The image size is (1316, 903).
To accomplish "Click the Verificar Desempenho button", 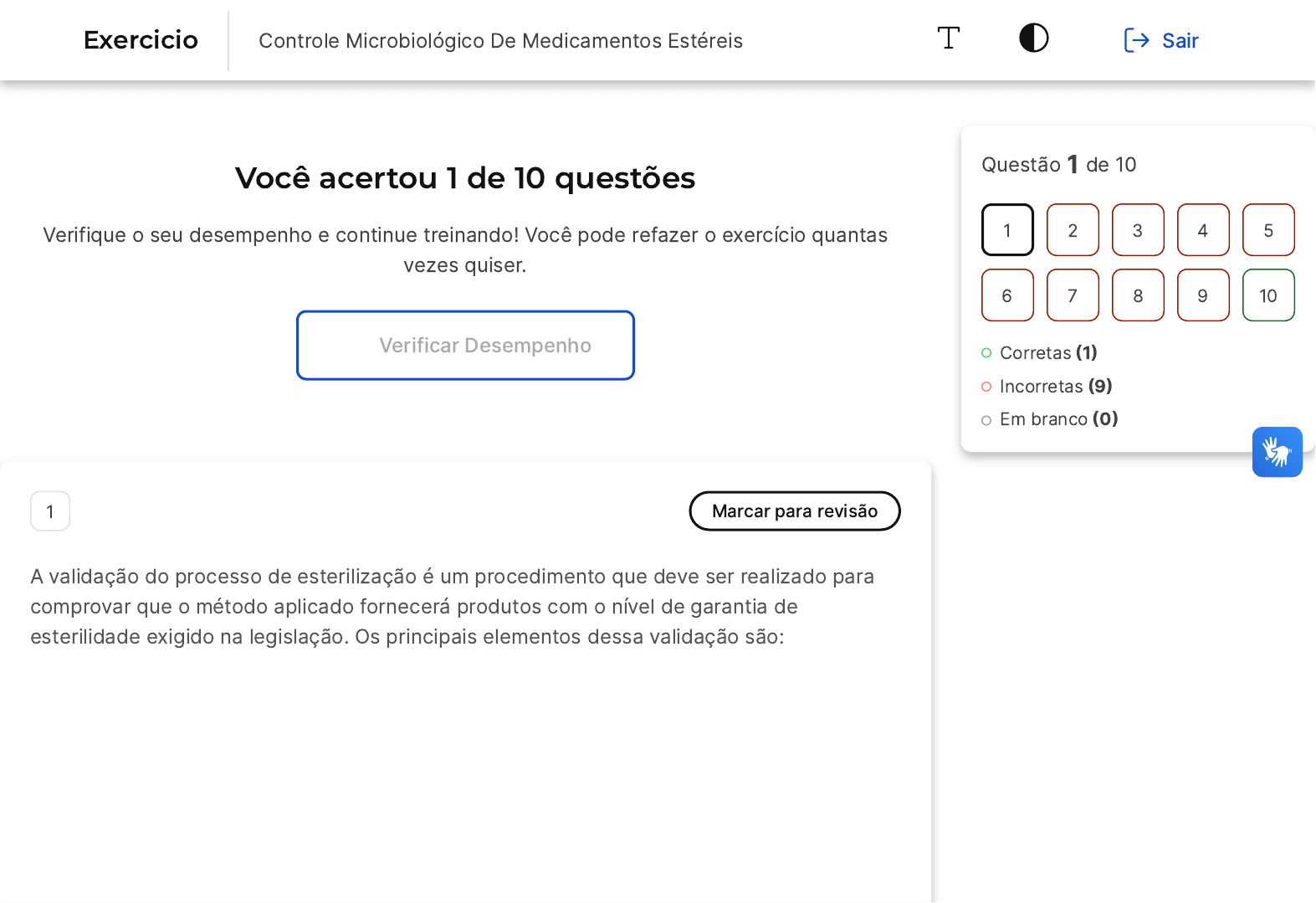I will [x=465, y=346].
